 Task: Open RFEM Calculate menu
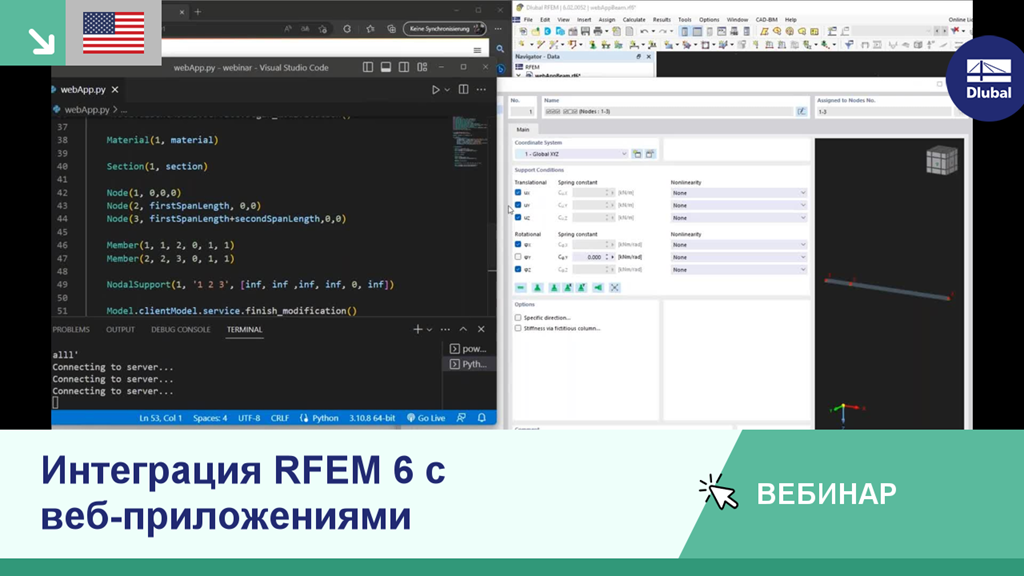pos(633,20)
